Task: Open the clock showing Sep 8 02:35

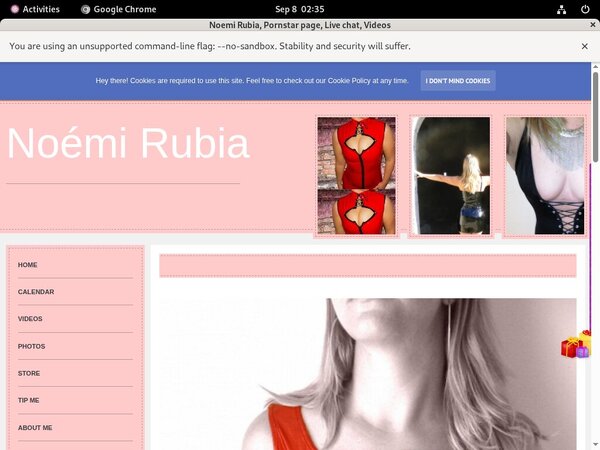Action: pyautogui.click(x=300, y=9)
